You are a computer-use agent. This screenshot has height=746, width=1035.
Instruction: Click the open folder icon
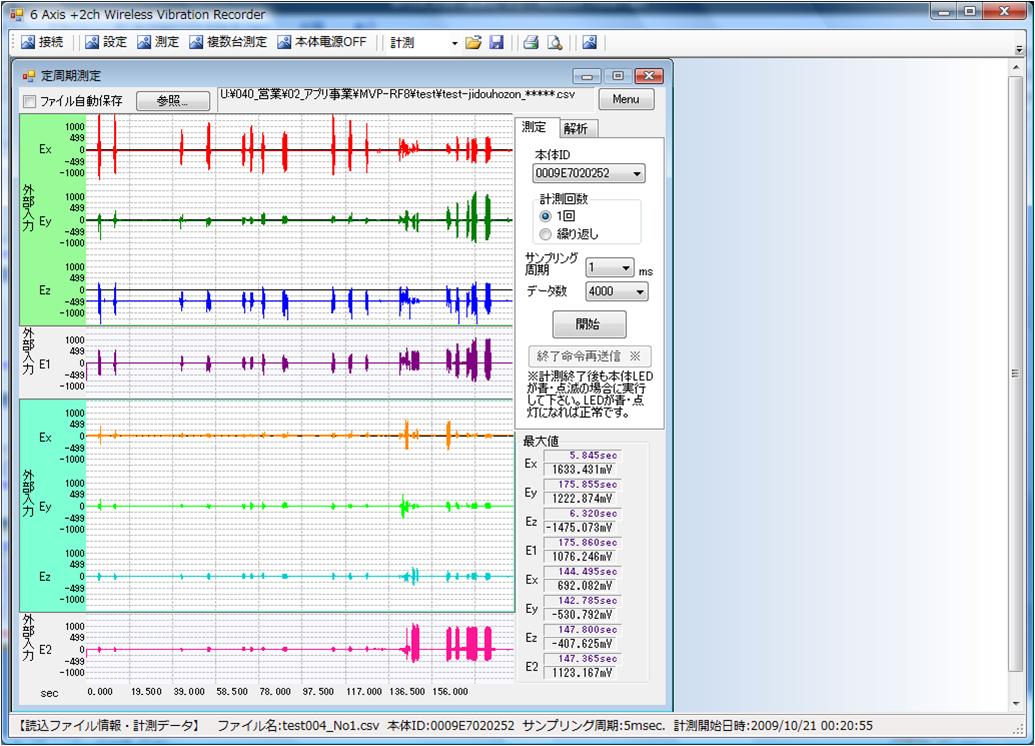[x=474, y=43]
